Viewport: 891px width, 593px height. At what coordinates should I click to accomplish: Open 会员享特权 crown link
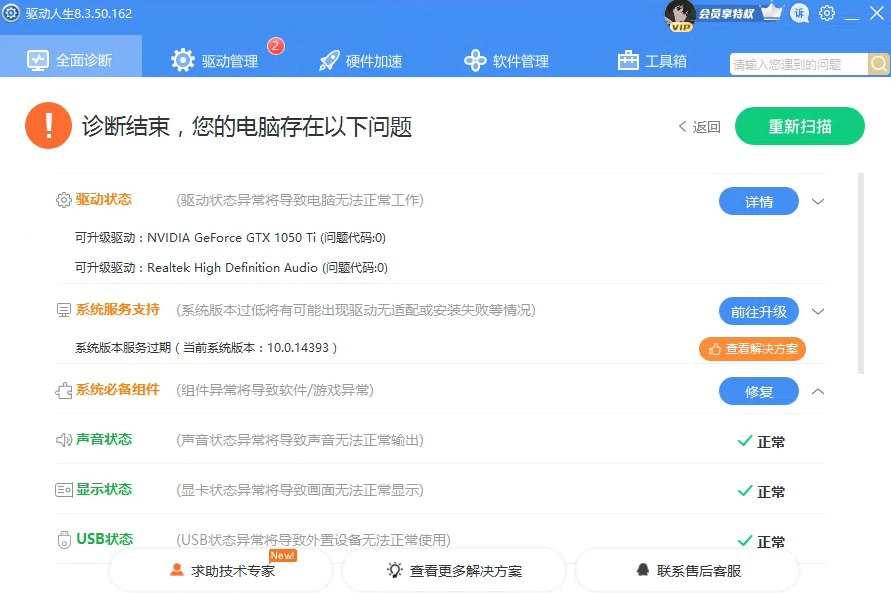pyautogui.click(x=739, y=13)
